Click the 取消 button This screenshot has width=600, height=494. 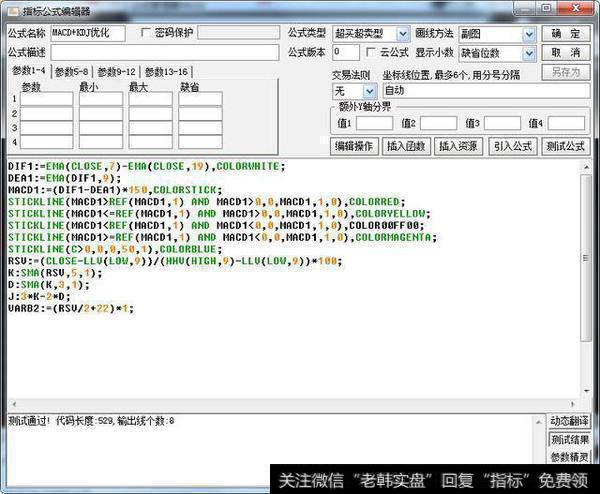(x=566, y=52)
